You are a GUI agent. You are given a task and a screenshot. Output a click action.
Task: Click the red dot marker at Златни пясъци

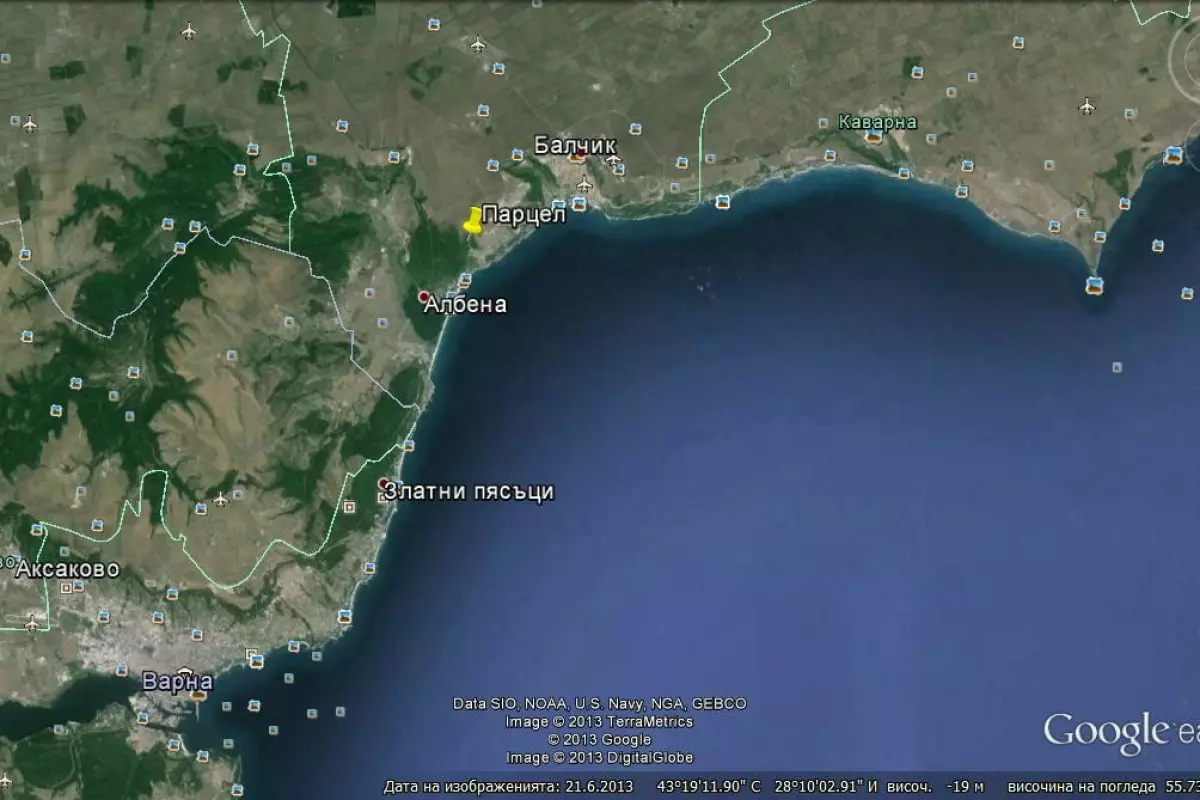[383, 484]
